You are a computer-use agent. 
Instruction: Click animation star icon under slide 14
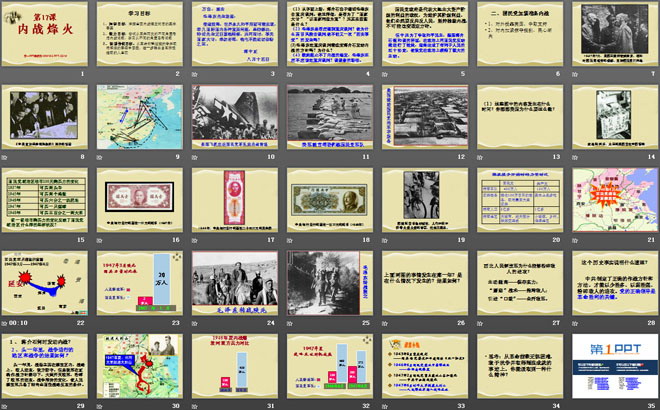pyautogui.click(x=575, y=157)
